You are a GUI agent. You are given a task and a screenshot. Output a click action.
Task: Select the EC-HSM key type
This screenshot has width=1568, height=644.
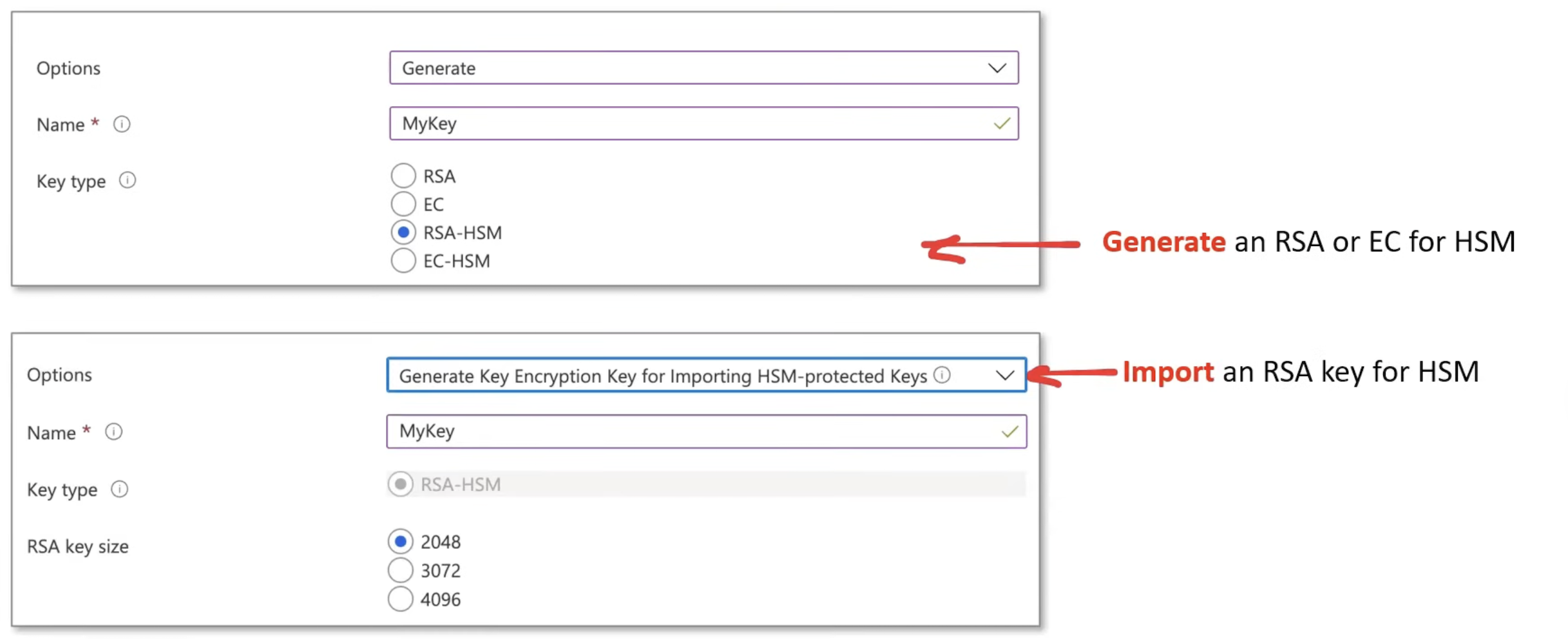click(x=403, y=261)
